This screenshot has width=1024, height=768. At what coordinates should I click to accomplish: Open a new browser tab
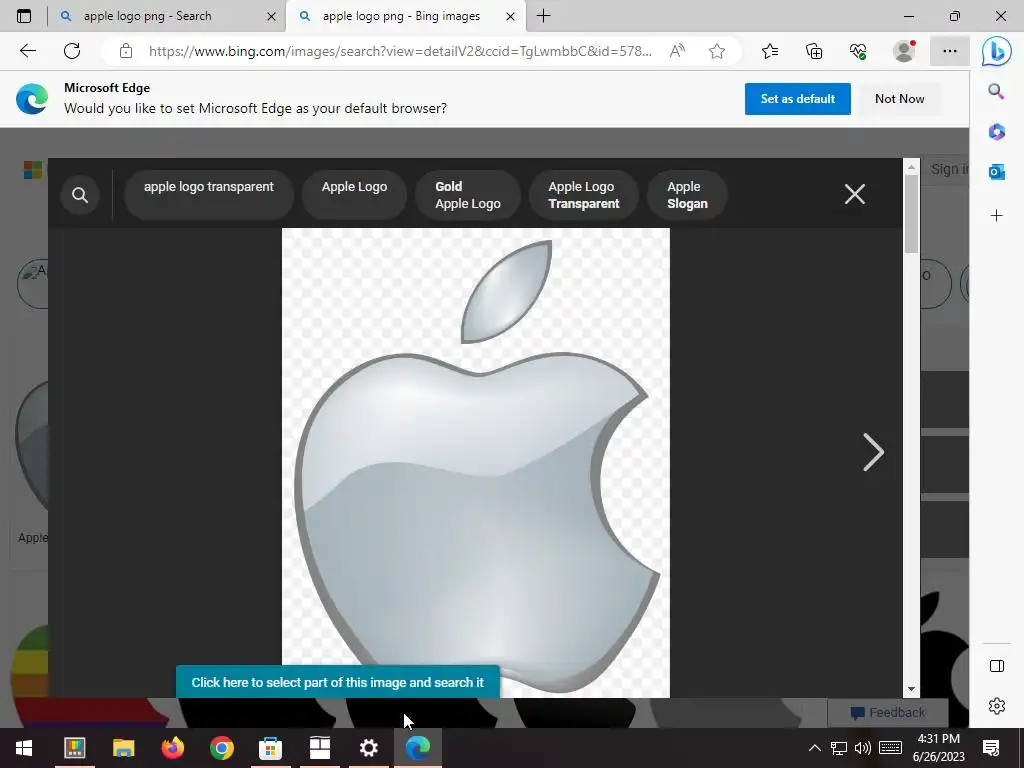[543, 16]
